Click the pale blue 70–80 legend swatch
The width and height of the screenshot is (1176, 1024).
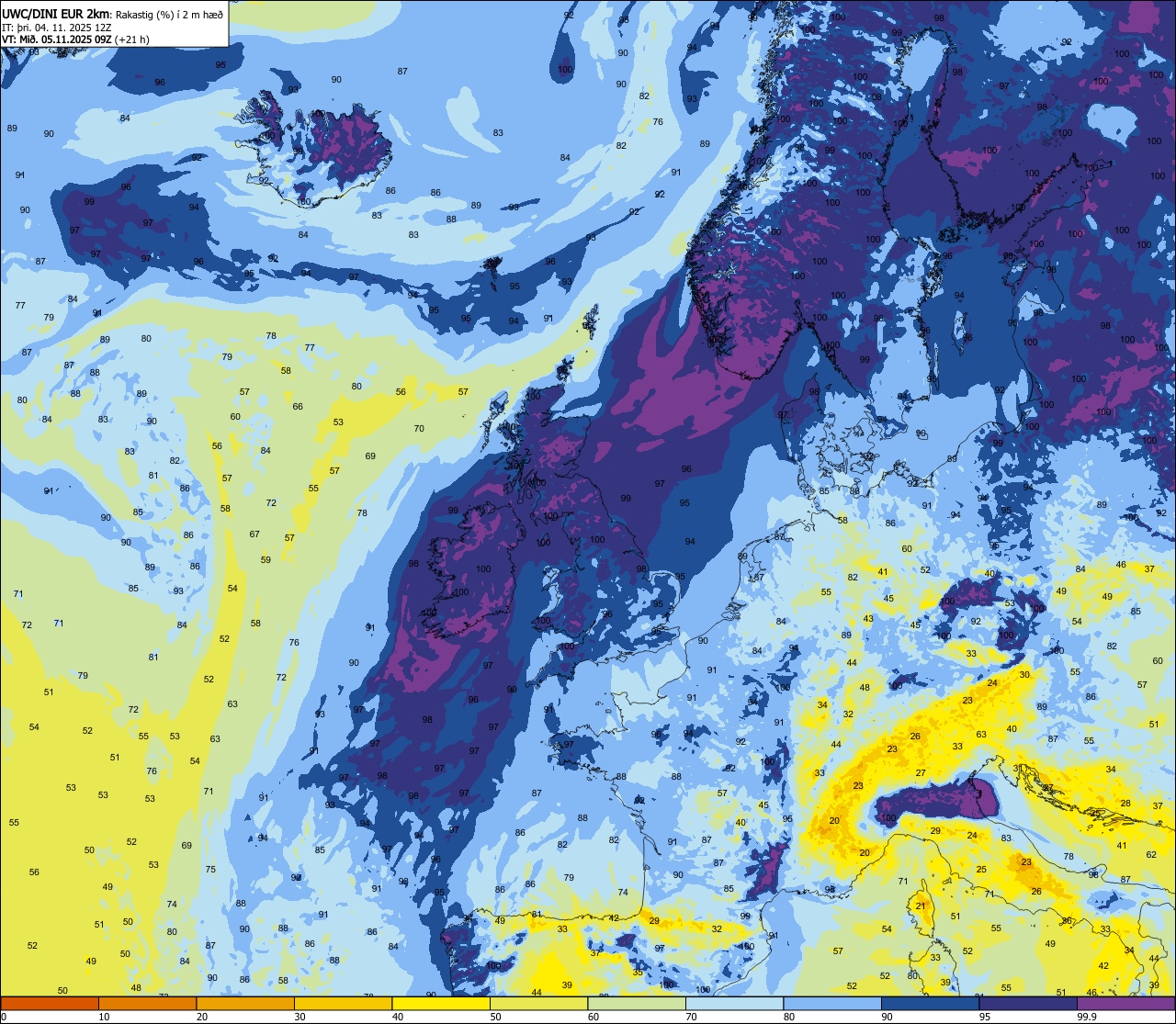(734, 1004)
